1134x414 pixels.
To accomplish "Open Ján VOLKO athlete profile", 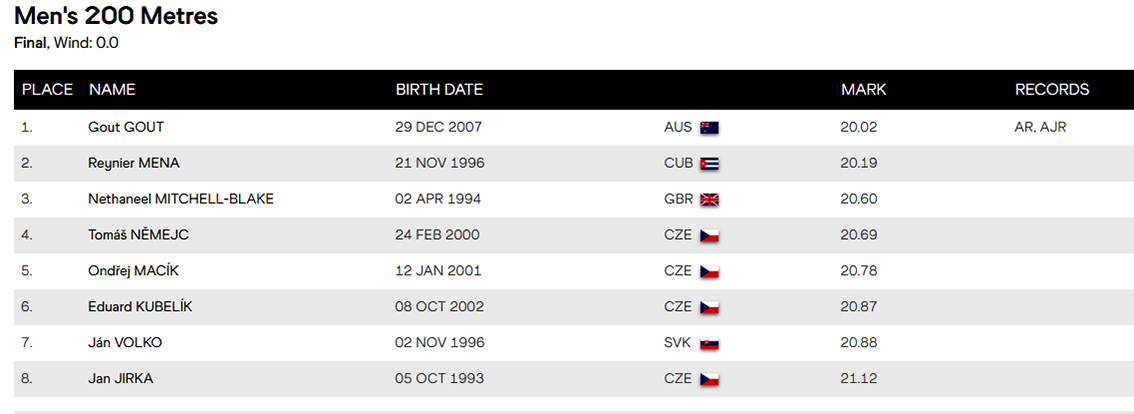I will click(125, 342).
